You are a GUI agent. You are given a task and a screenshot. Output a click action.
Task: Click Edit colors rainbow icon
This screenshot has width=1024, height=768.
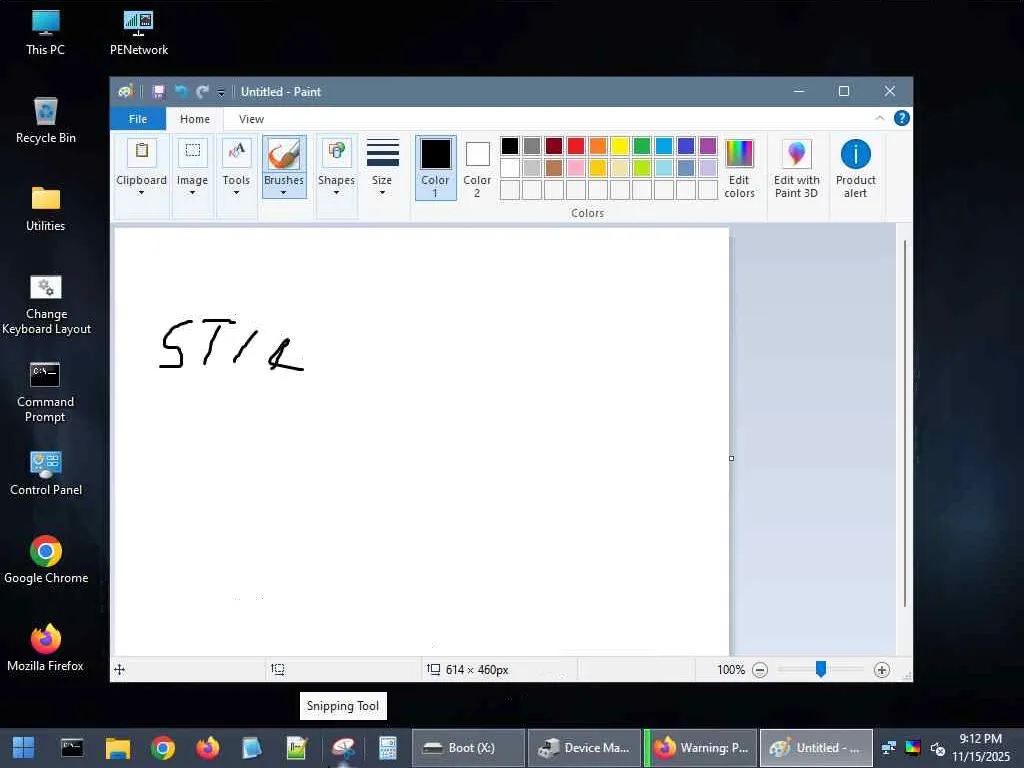[x=739, y=153]
